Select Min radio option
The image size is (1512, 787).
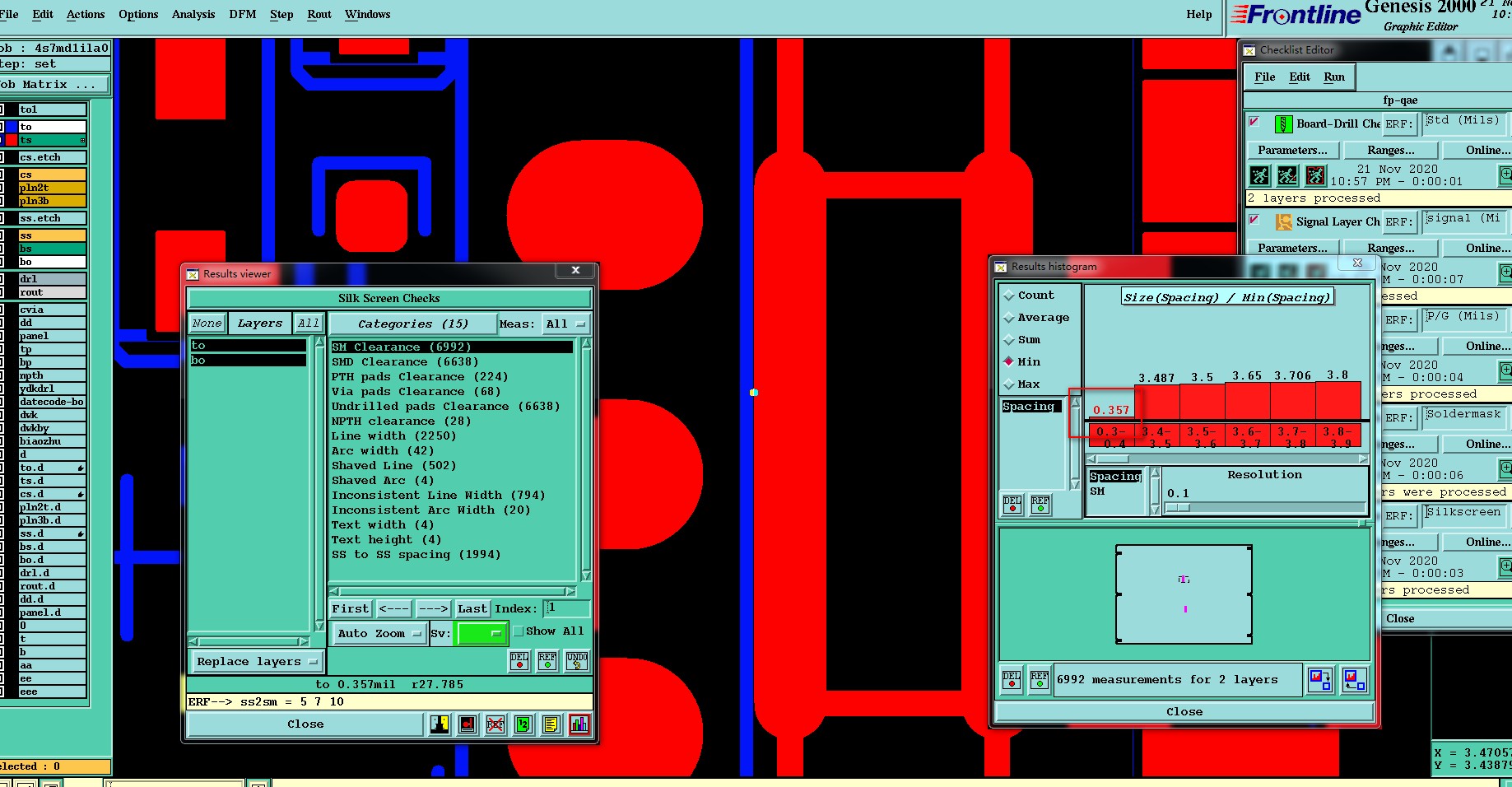(1009, 362)
